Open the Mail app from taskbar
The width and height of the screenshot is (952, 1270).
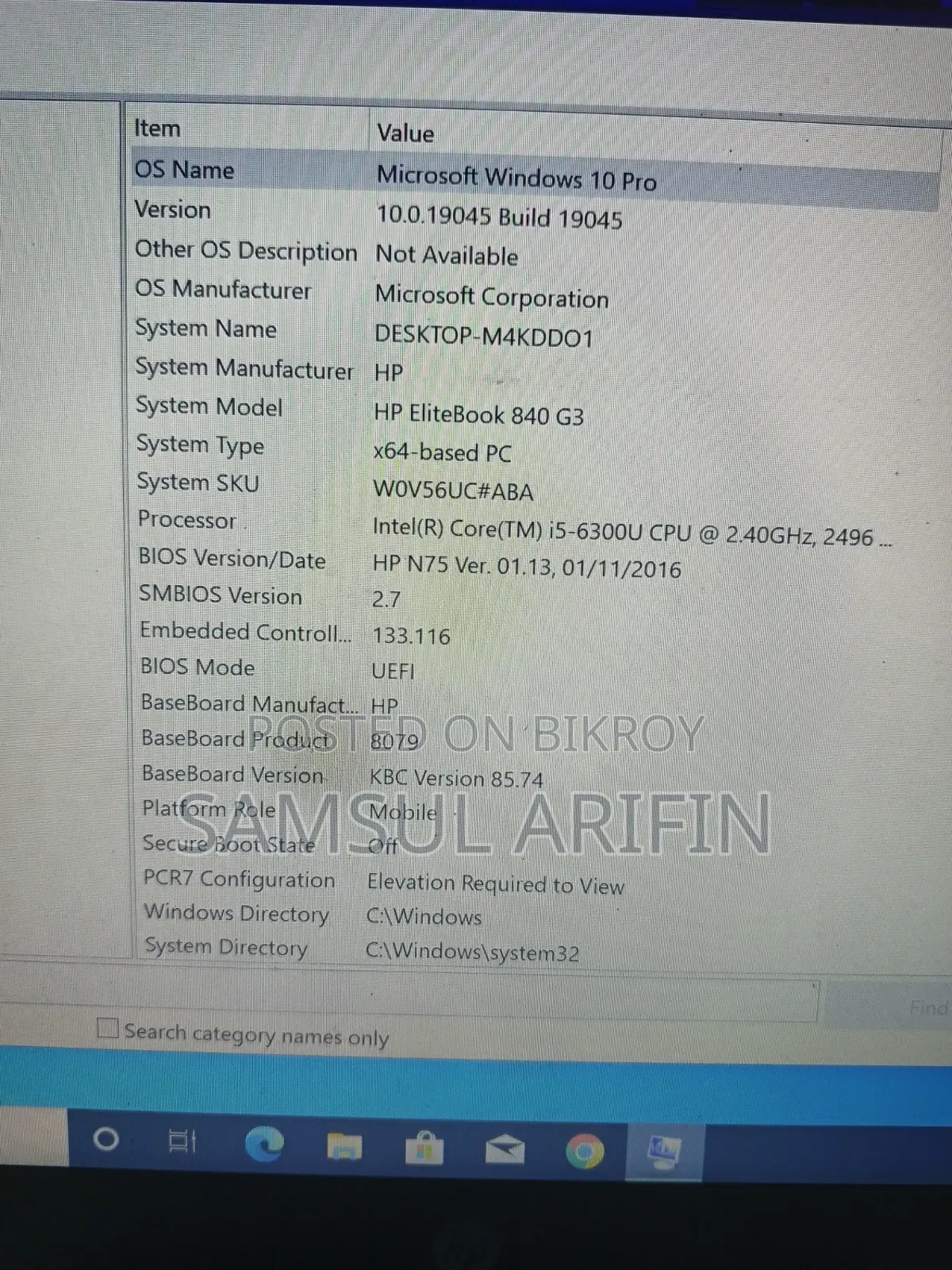coord(505,1149)
